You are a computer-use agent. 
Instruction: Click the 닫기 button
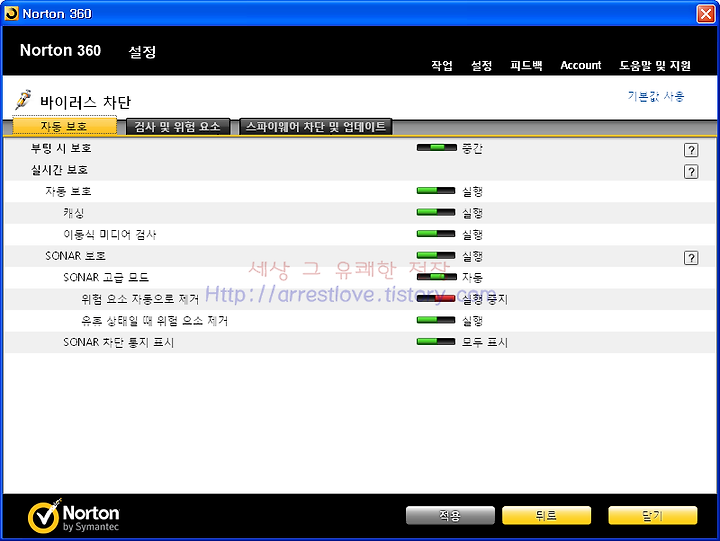pos(652,515)
